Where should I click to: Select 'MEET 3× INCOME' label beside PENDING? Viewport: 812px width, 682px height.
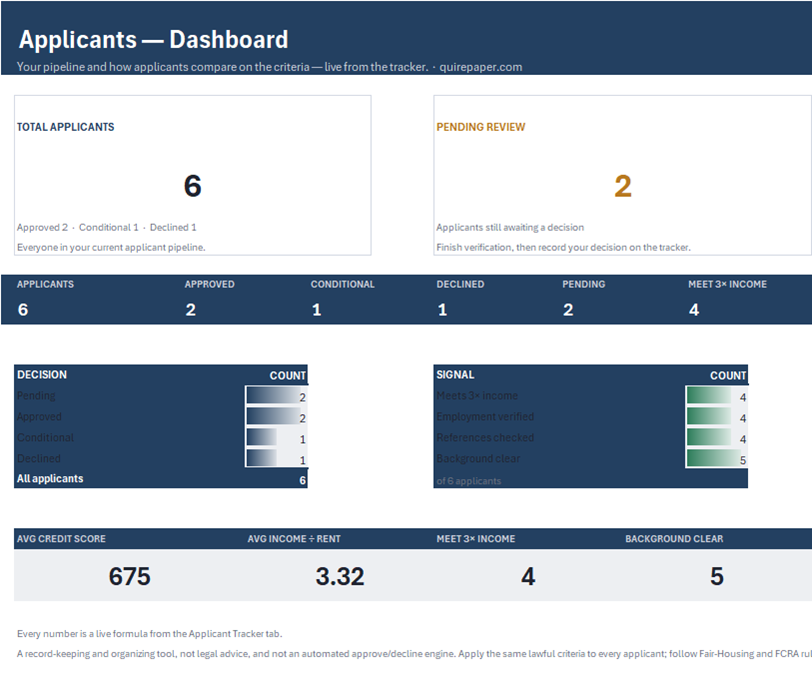[x=728, y=284]
